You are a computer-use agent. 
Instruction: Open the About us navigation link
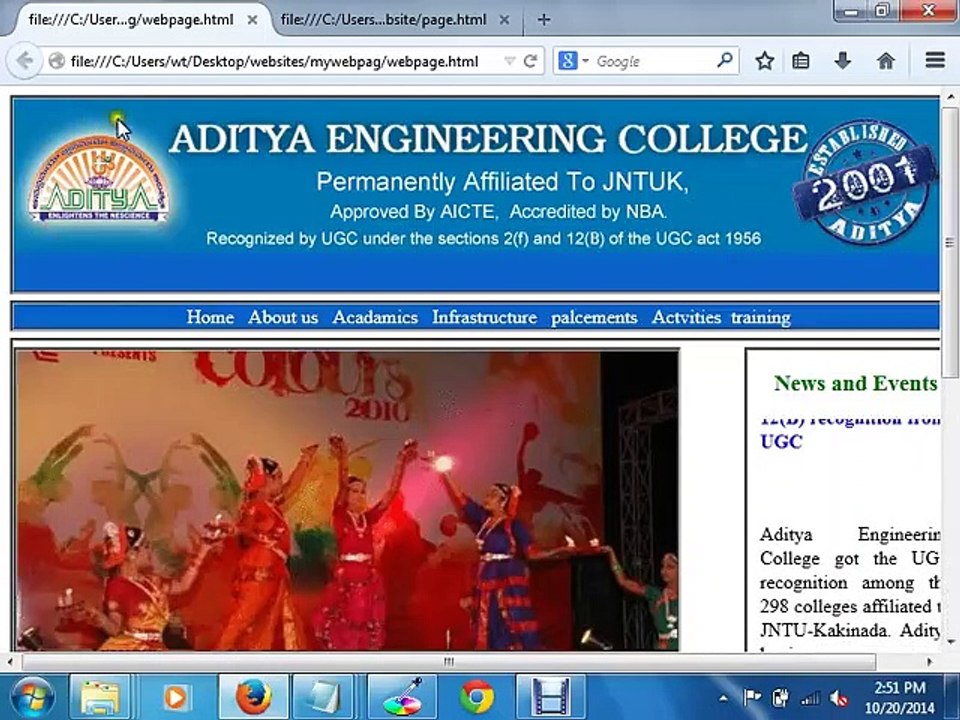click(x=283, y=317)
